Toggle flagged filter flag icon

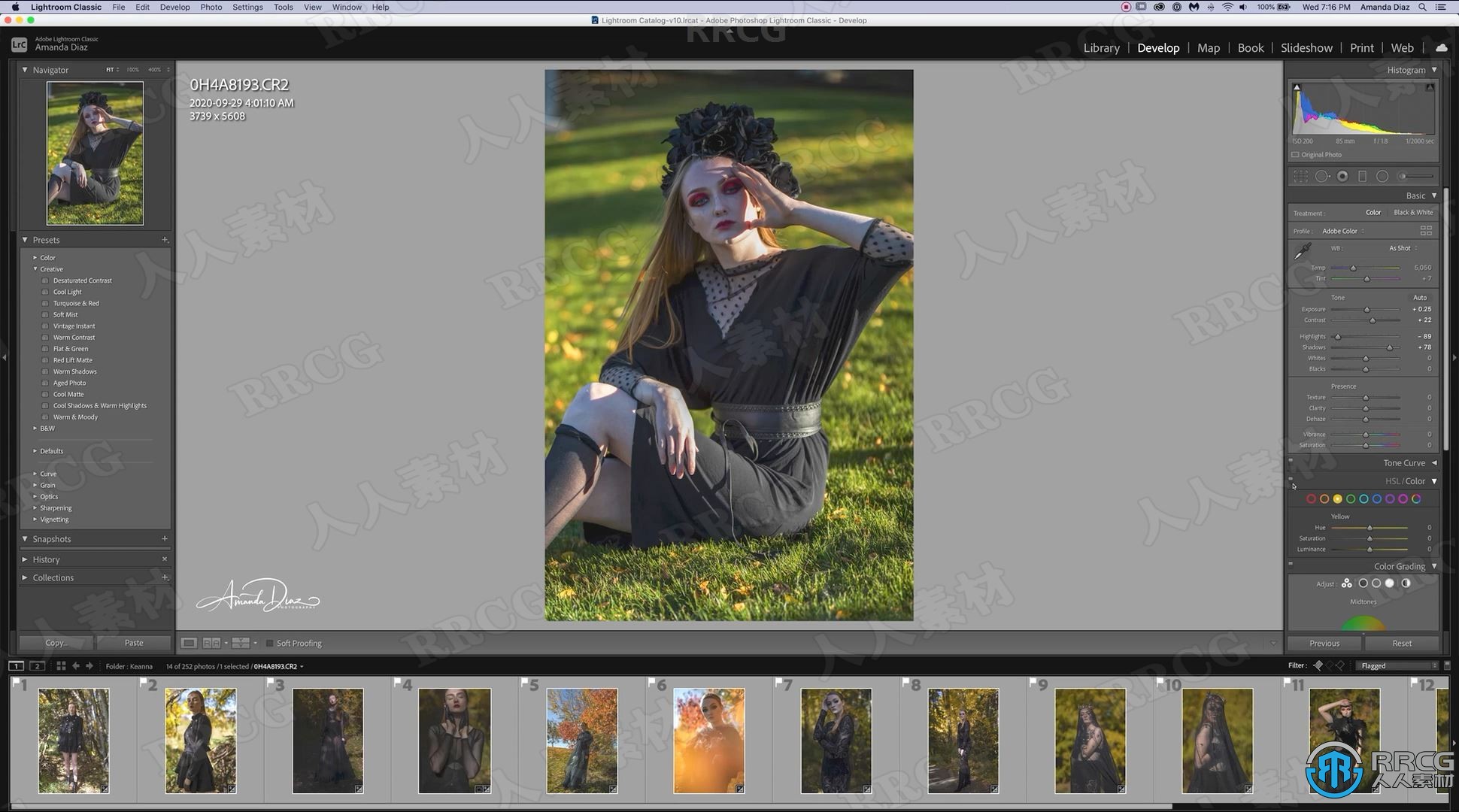pyautogui.click(x=1318, y=665)
